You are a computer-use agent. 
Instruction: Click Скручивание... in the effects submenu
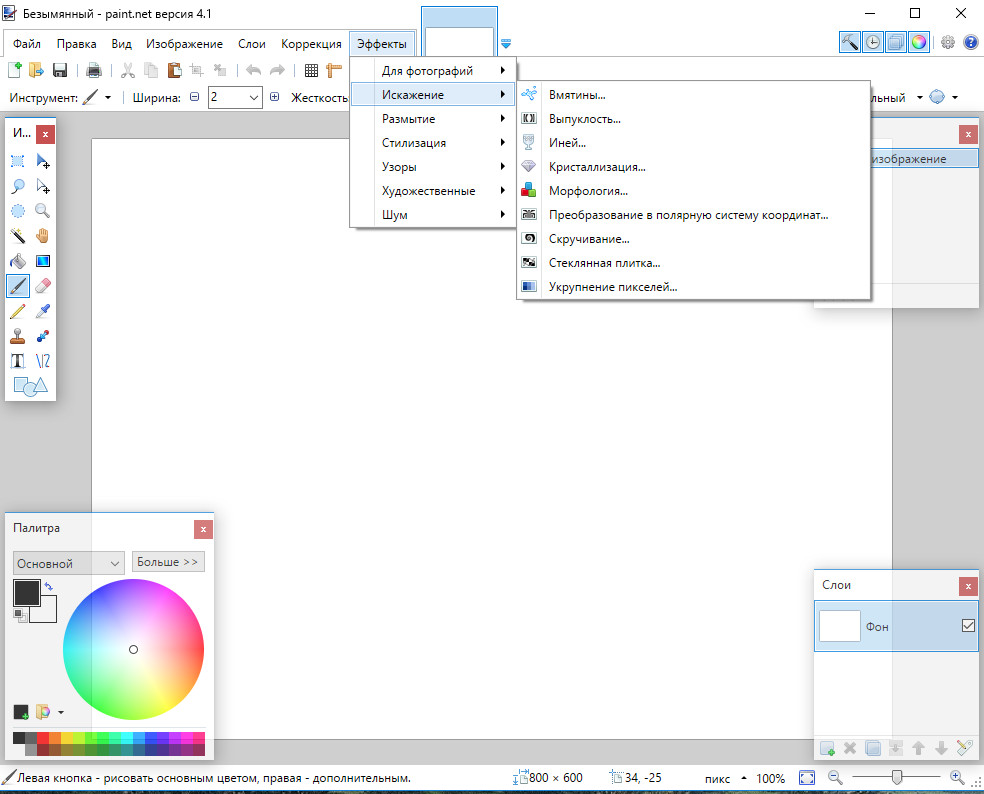pos(588,238)
